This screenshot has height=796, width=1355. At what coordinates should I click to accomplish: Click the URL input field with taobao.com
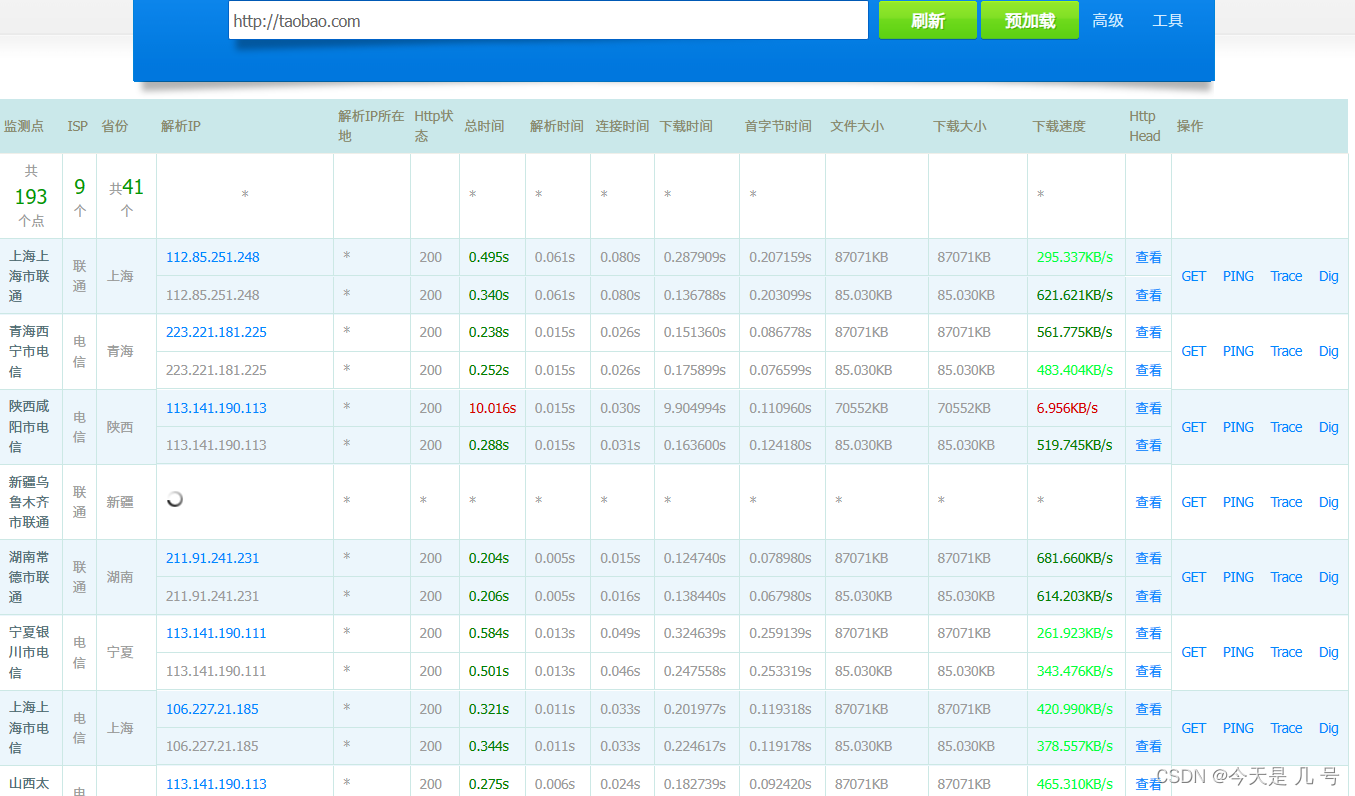(548, 20)
